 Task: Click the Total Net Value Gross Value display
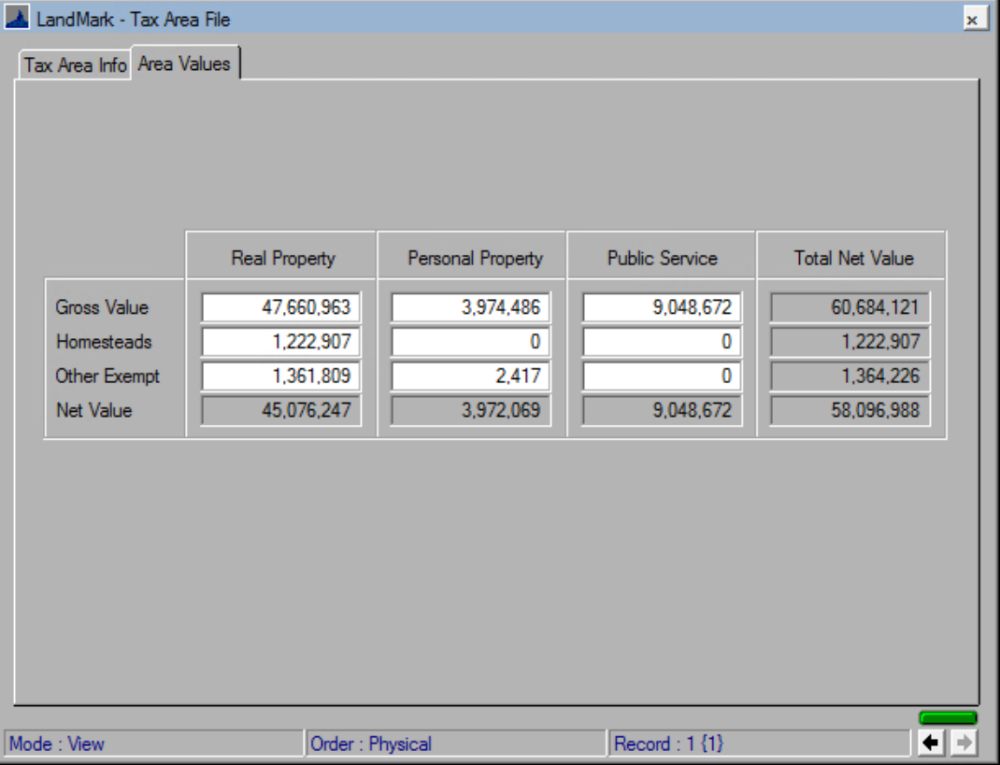[849, 307]
